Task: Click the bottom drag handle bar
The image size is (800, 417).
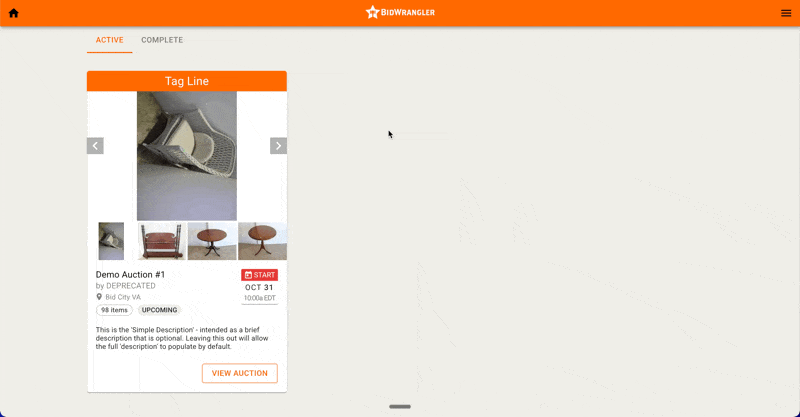Action: pyautogui.click(x=400, y=407)
